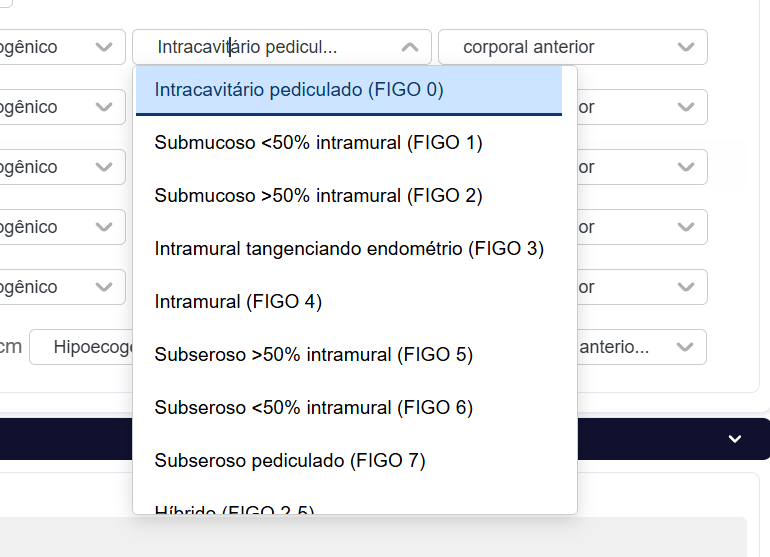
Task: Open third row echogenicity dropdown chevron
Action: point(104,167)
